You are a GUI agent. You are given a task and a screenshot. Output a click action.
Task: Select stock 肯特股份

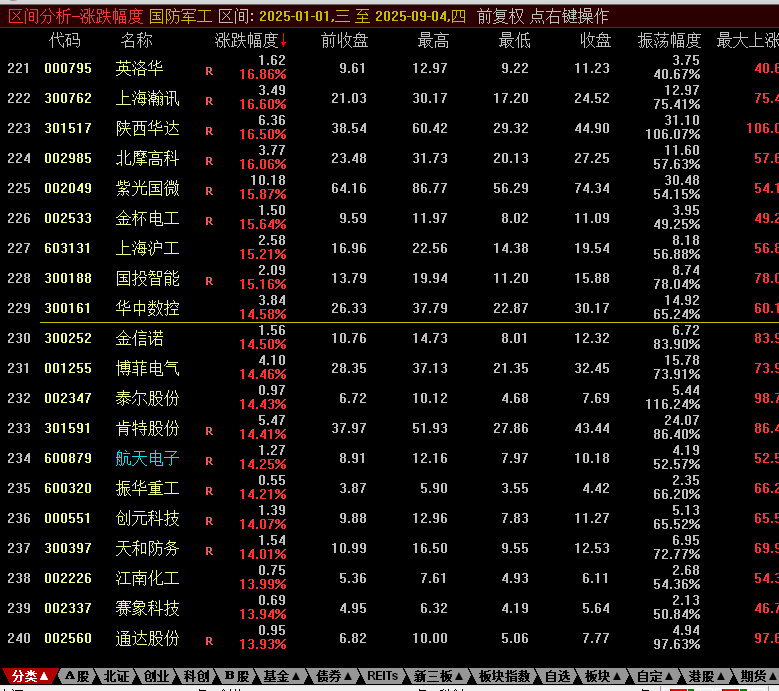147,428
